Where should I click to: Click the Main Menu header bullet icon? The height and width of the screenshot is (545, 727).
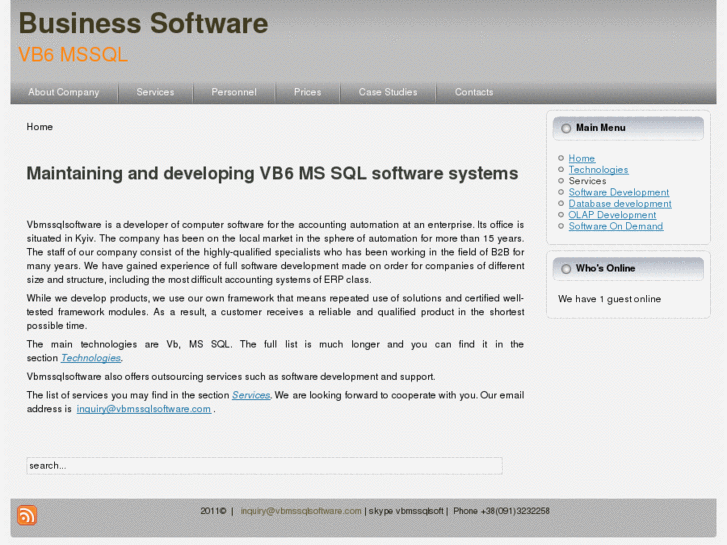pyautogui.click(x=566, y=128)
